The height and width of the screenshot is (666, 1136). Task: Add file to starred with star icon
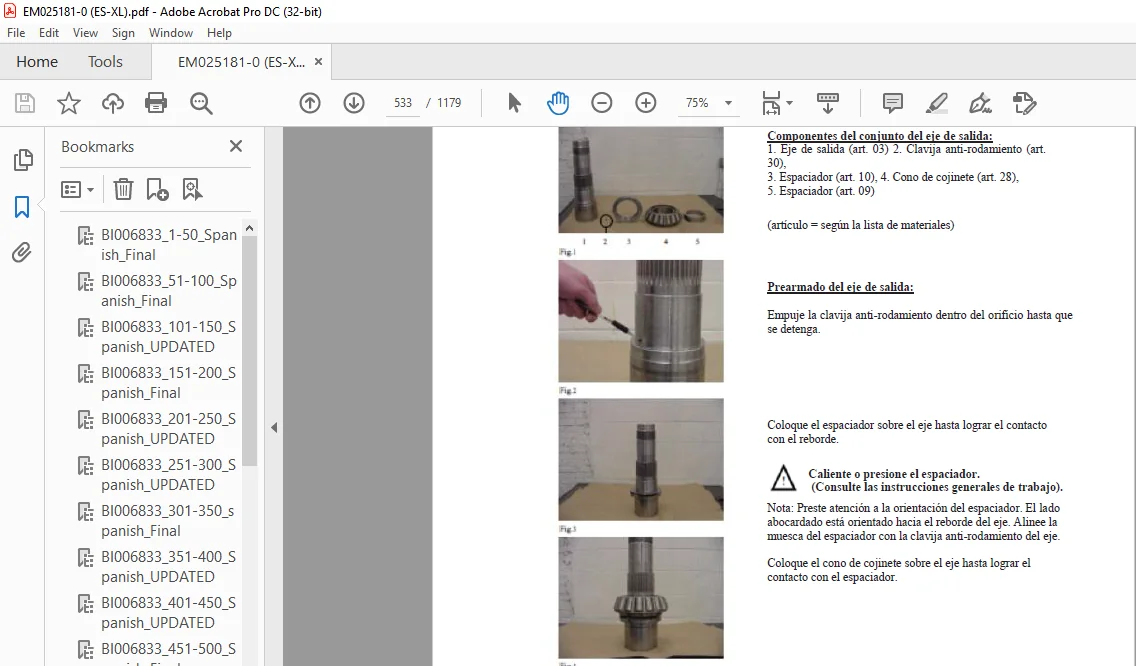click(x=69, y=103)
